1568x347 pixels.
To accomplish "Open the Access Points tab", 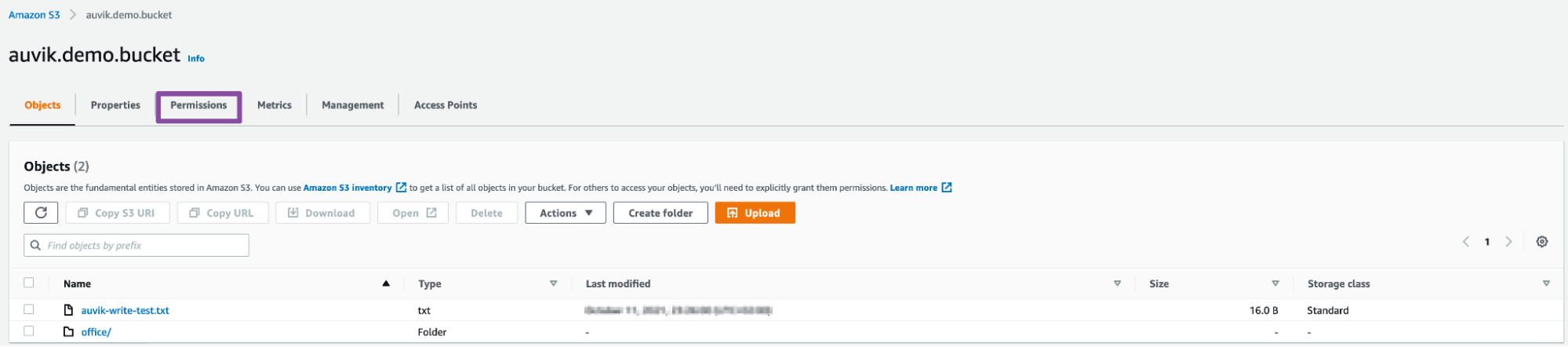I will (446, 105).
